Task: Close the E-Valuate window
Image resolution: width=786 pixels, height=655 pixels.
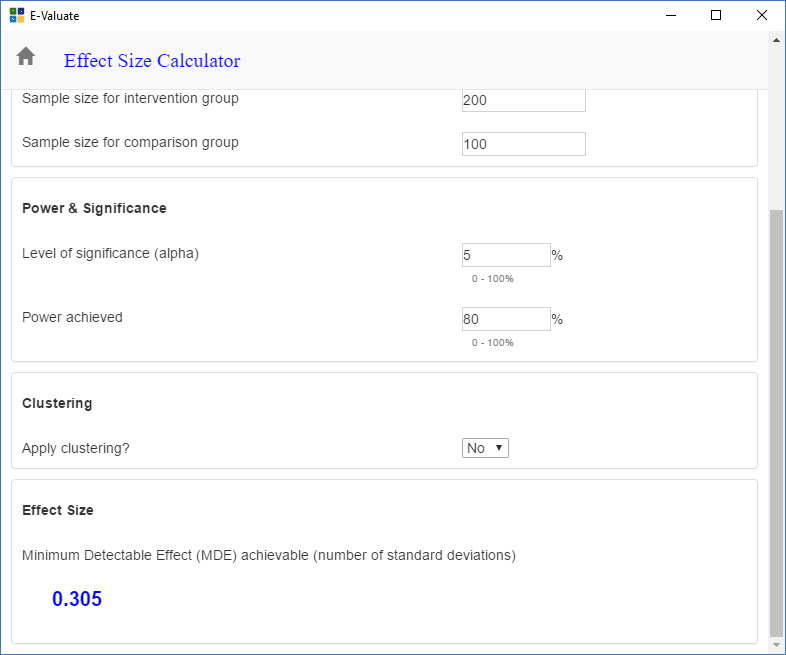Action: point(762,15)
